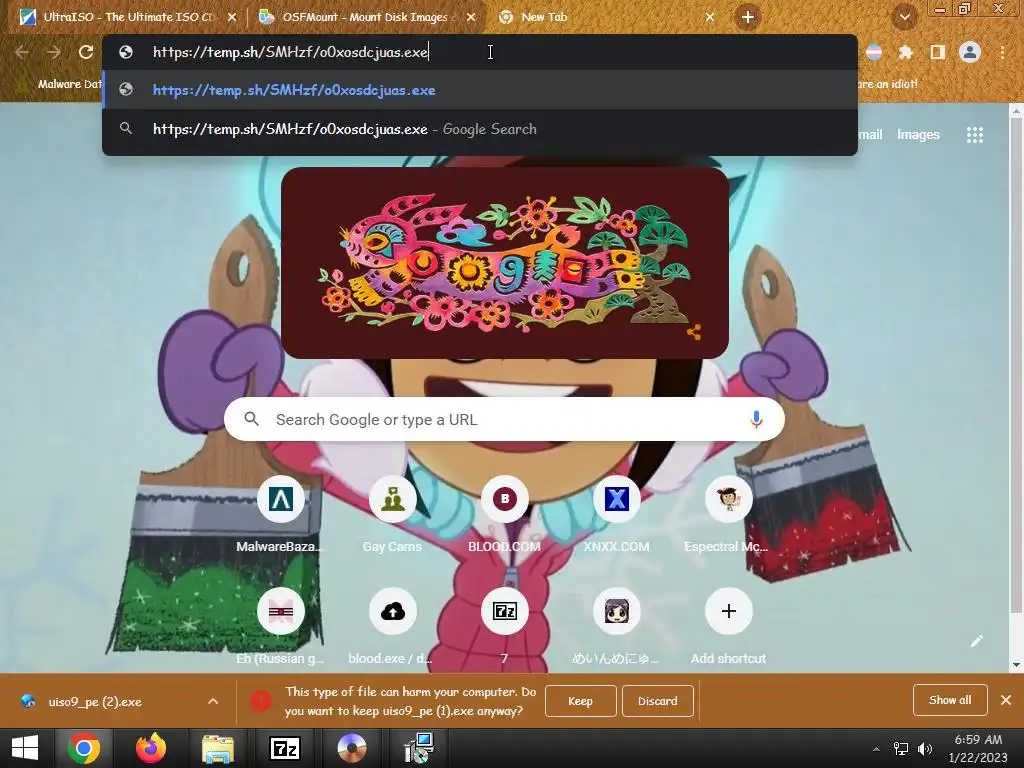Open the Chrome three-dot menu

coord(1002,52)
